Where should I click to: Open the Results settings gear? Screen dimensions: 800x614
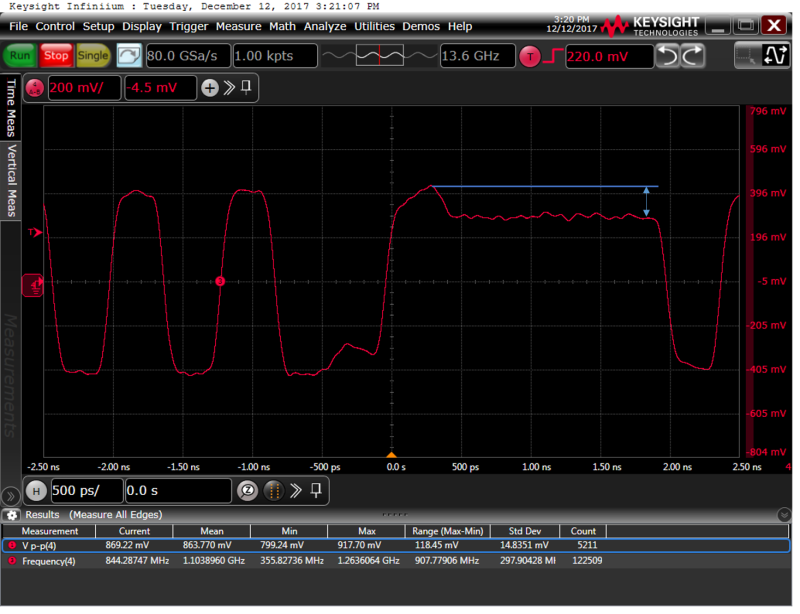tap(12, 514)
